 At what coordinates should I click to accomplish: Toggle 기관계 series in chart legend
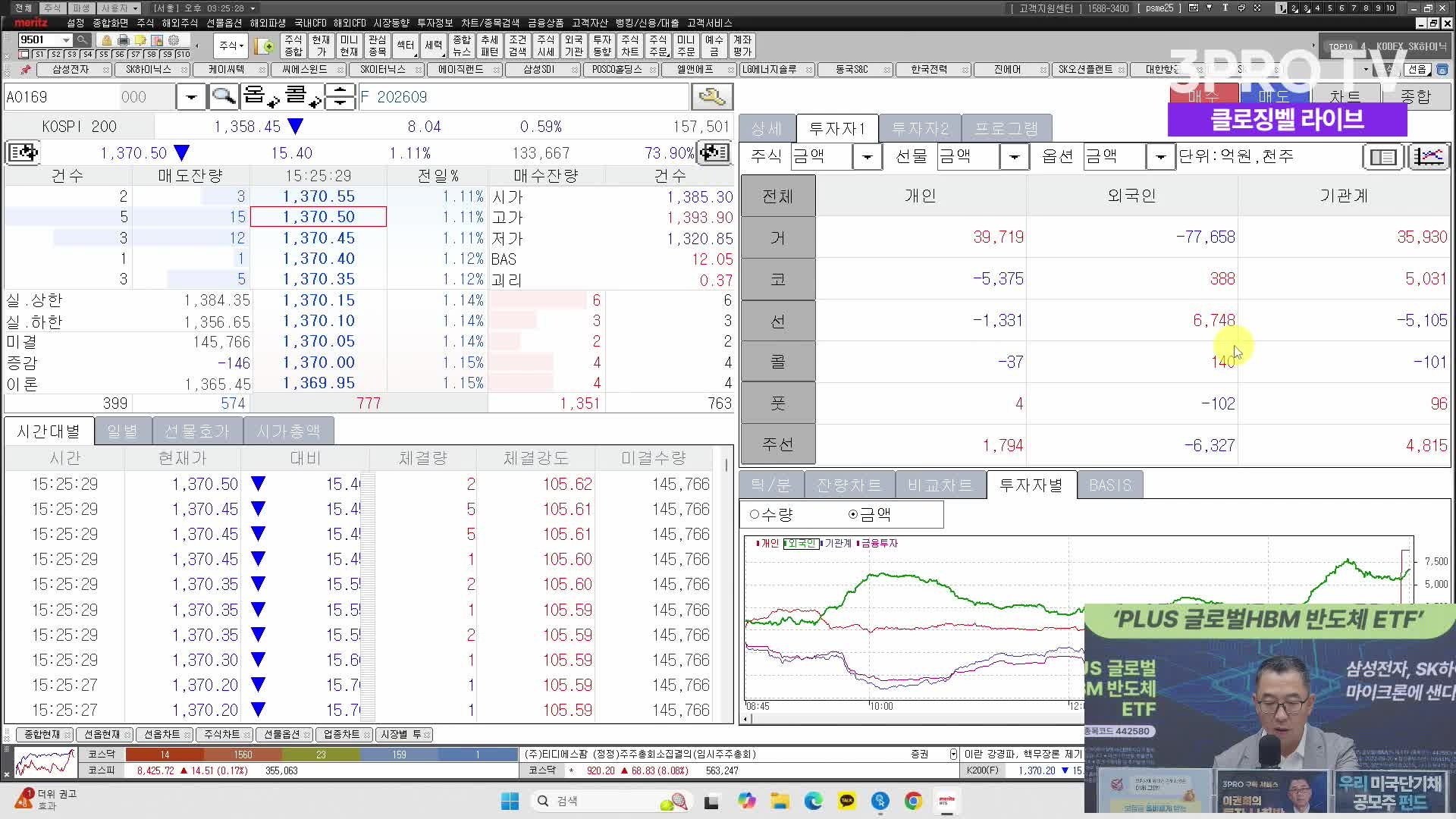(x=837, y=543)
